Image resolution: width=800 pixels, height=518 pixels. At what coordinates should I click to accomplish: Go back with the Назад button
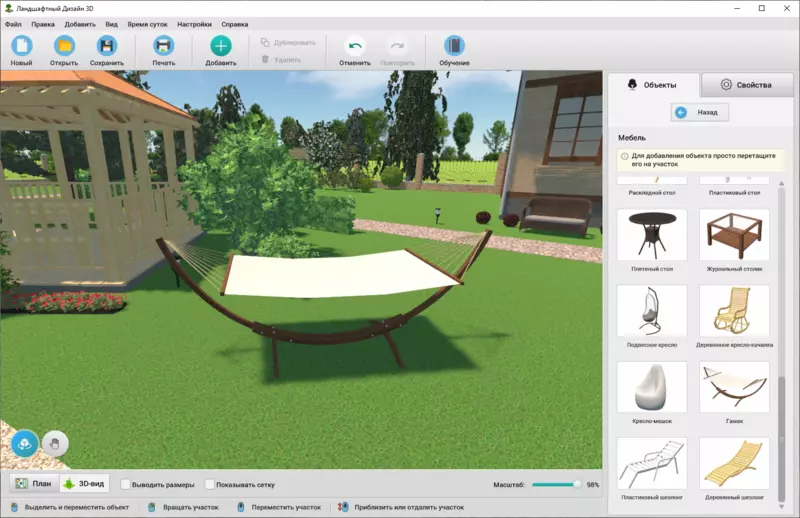click(699, 112)
